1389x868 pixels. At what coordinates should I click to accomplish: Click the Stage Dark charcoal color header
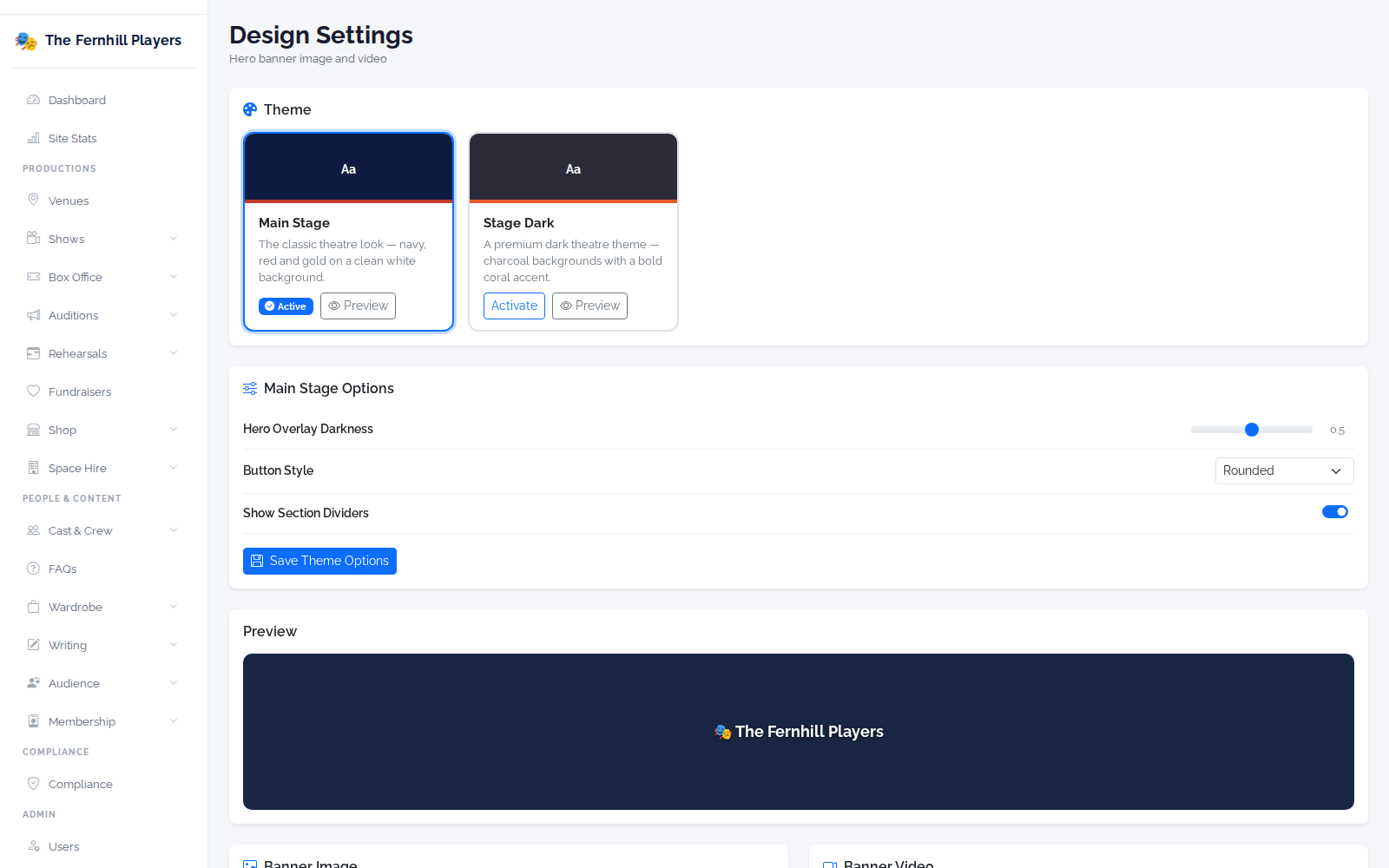click(x=573, y=168)
